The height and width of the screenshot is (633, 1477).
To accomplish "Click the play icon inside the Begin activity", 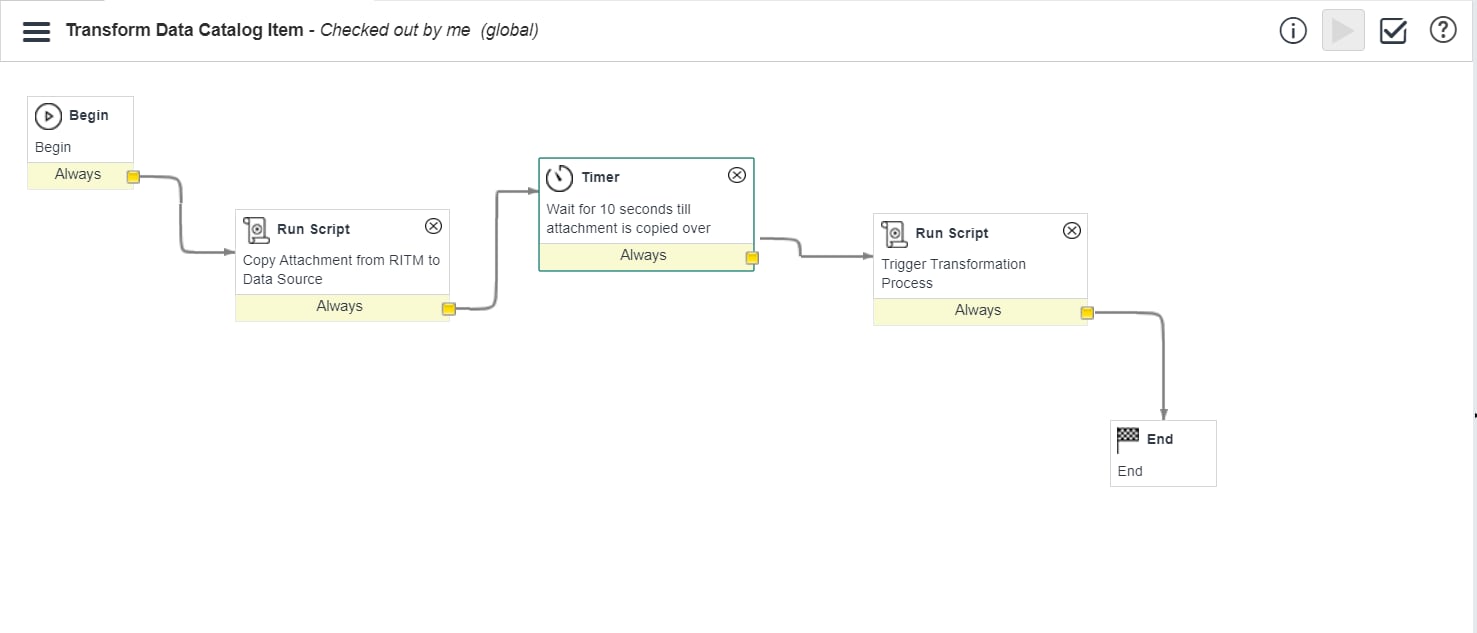I will coord(48,115).
